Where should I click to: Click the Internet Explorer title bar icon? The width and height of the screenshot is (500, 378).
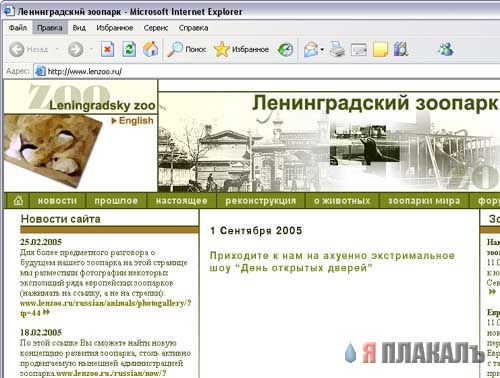9,11
